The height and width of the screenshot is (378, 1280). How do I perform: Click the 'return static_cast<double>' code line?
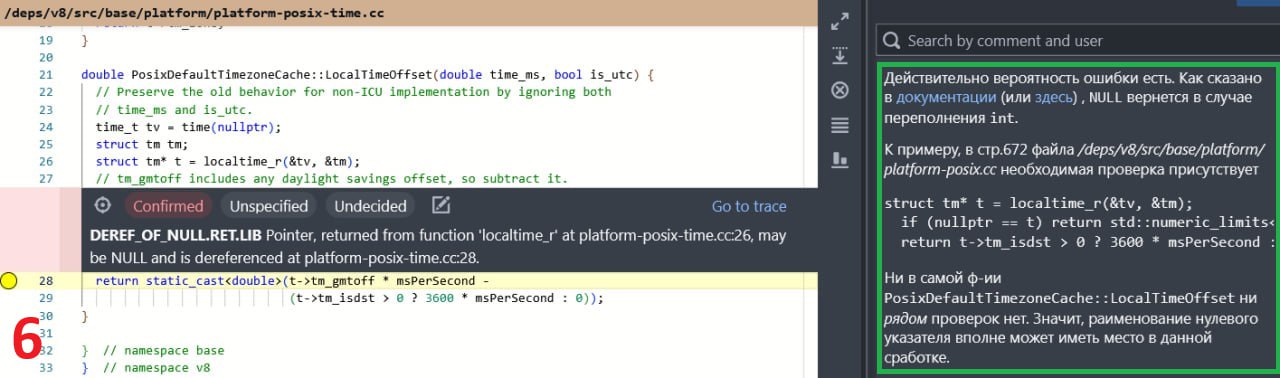coord(292,281)
